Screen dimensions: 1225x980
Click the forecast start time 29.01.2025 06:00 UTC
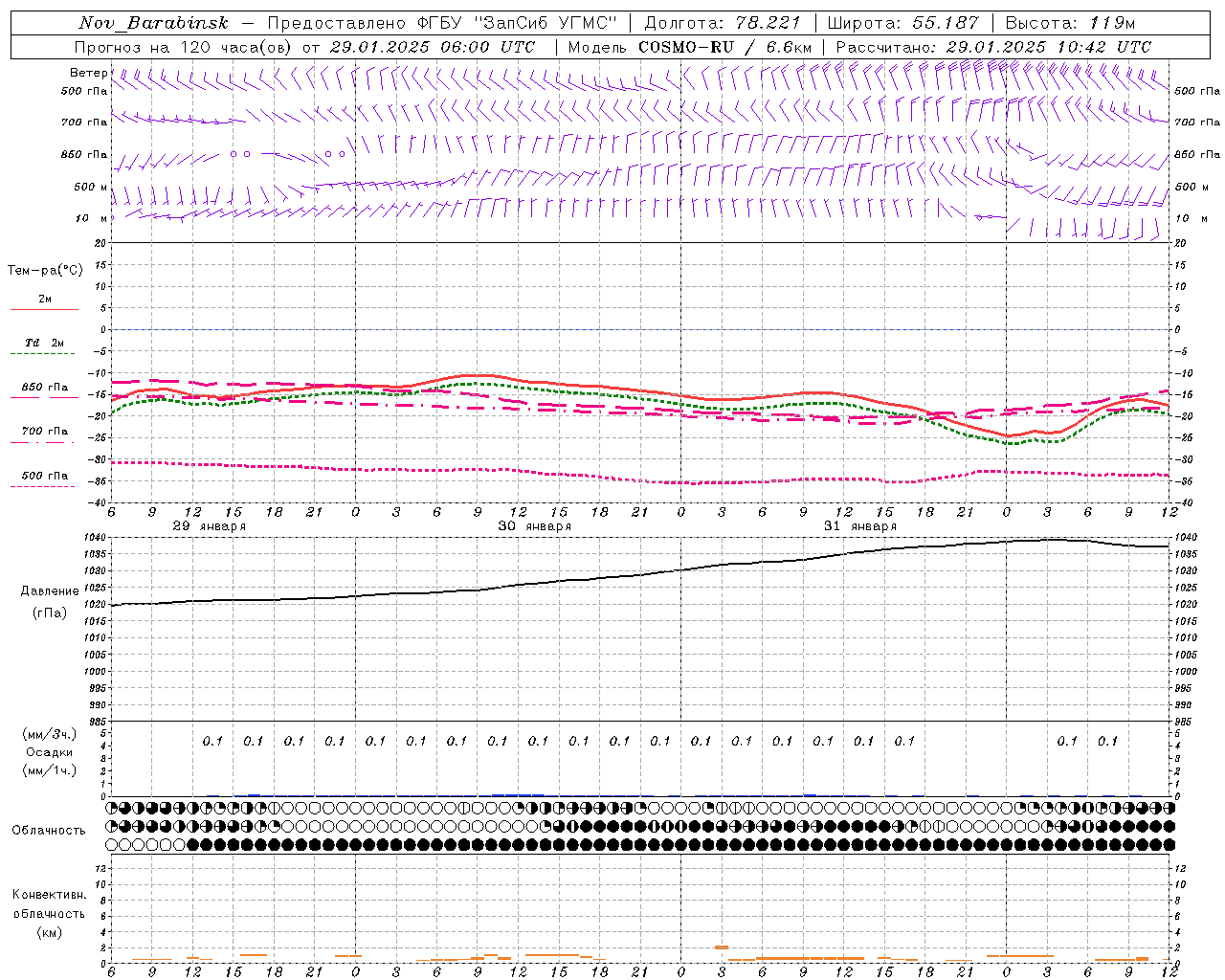[432, 47]
